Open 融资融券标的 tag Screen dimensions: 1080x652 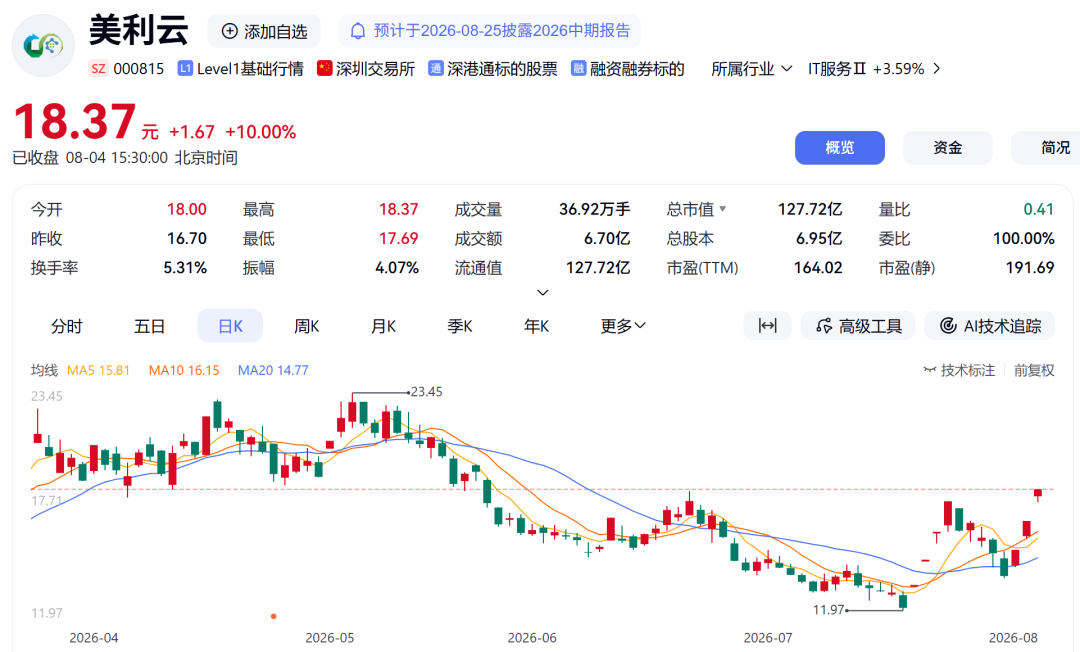coord(637,69)
